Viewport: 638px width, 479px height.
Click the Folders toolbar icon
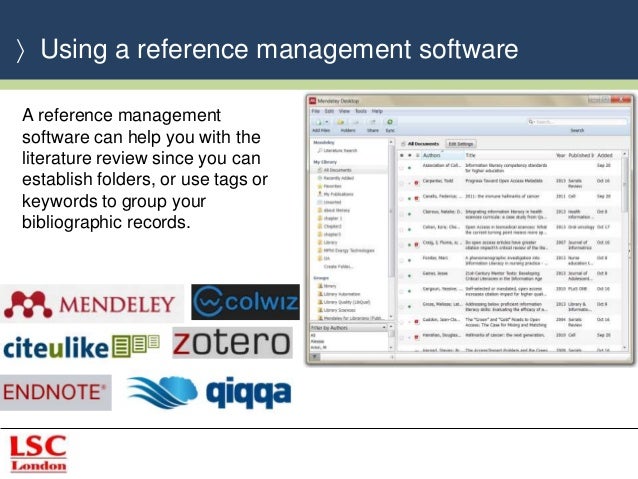[340, 122]
